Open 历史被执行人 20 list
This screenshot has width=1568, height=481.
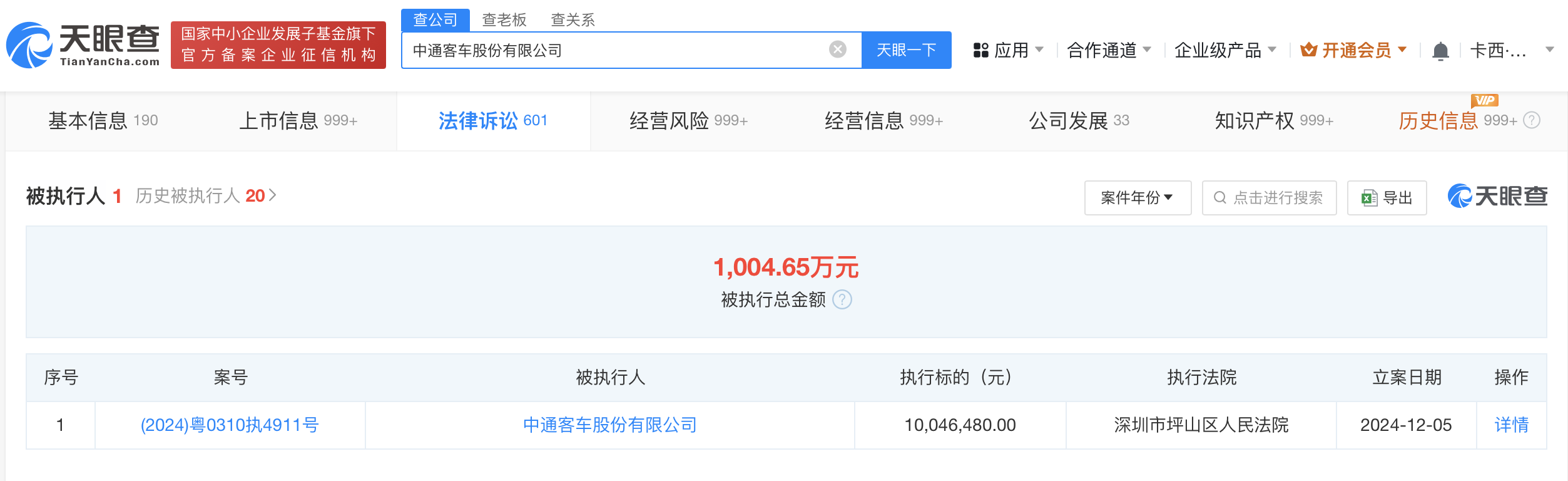click(206, 196)
